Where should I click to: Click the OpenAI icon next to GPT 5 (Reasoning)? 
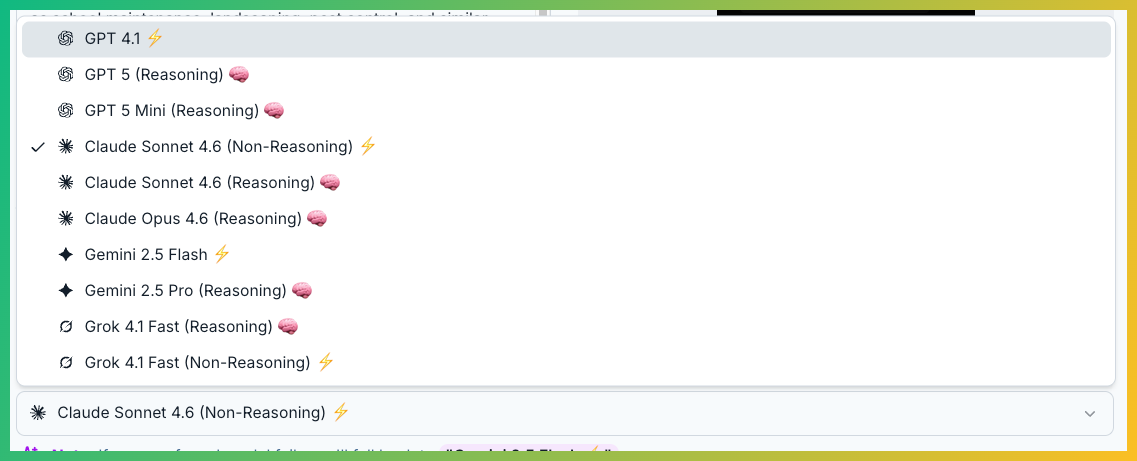[x=66, y=75]
